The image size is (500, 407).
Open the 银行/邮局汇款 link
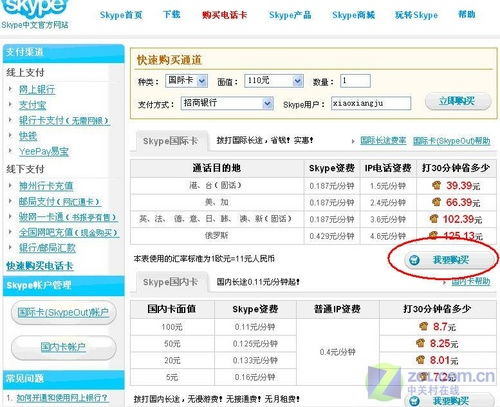(x=47, y=248)
